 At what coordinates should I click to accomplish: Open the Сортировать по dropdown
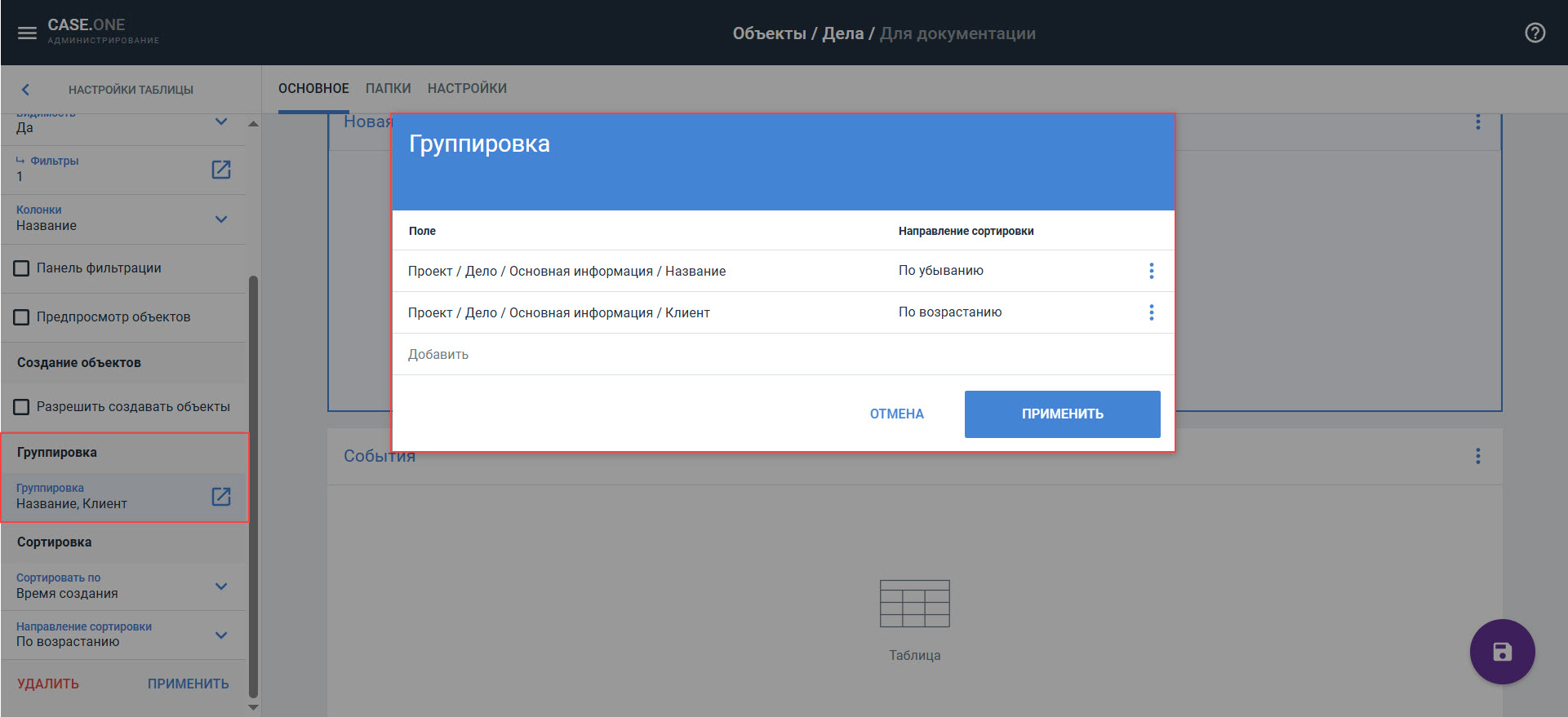click(221, 586)
